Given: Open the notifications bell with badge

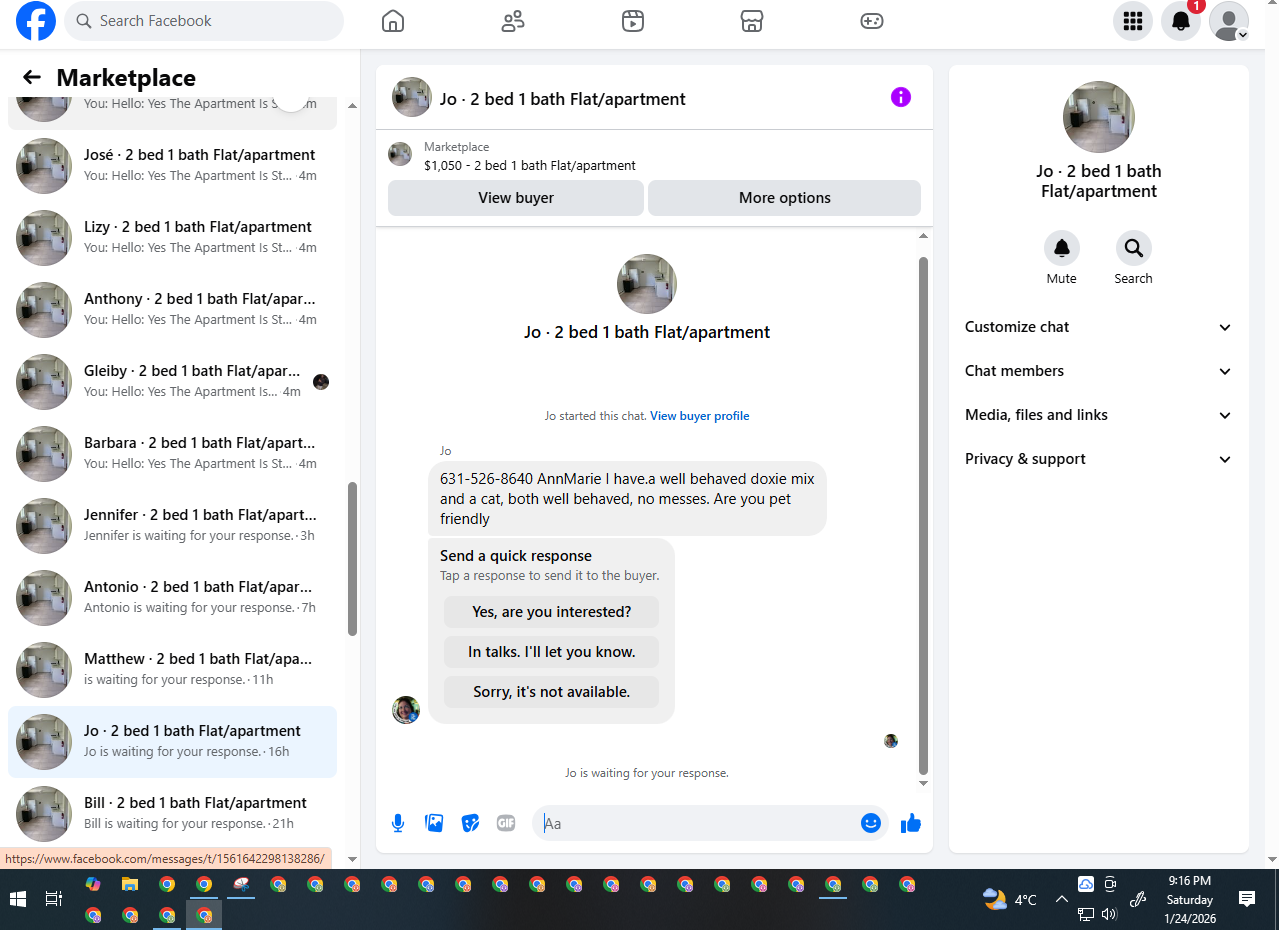Looking at the screenshot, I should pyautogui.click(x=1181, y=21).
